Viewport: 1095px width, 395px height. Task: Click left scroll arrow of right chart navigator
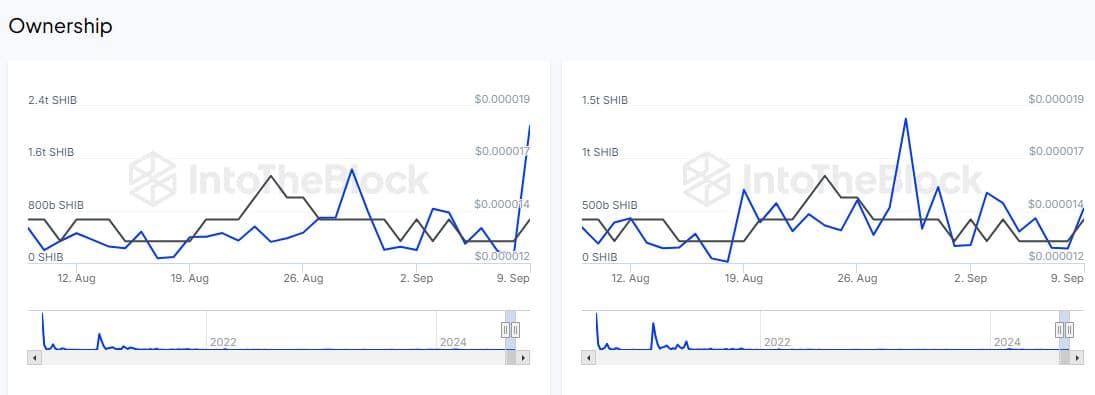[588, 357]
